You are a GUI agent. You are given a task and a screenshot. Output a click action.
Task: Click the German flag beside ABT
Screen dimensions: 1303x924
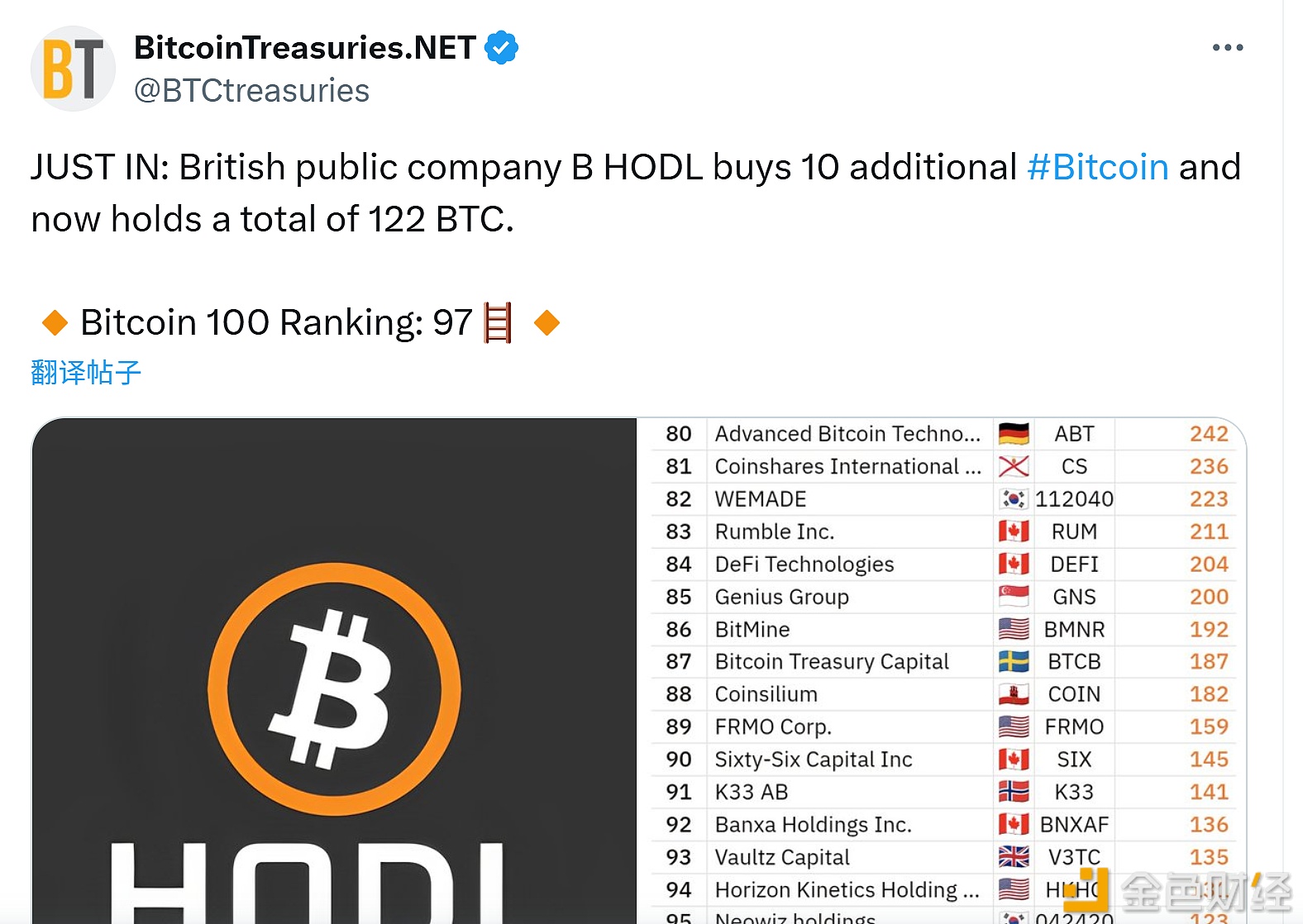click(1014, 434)
